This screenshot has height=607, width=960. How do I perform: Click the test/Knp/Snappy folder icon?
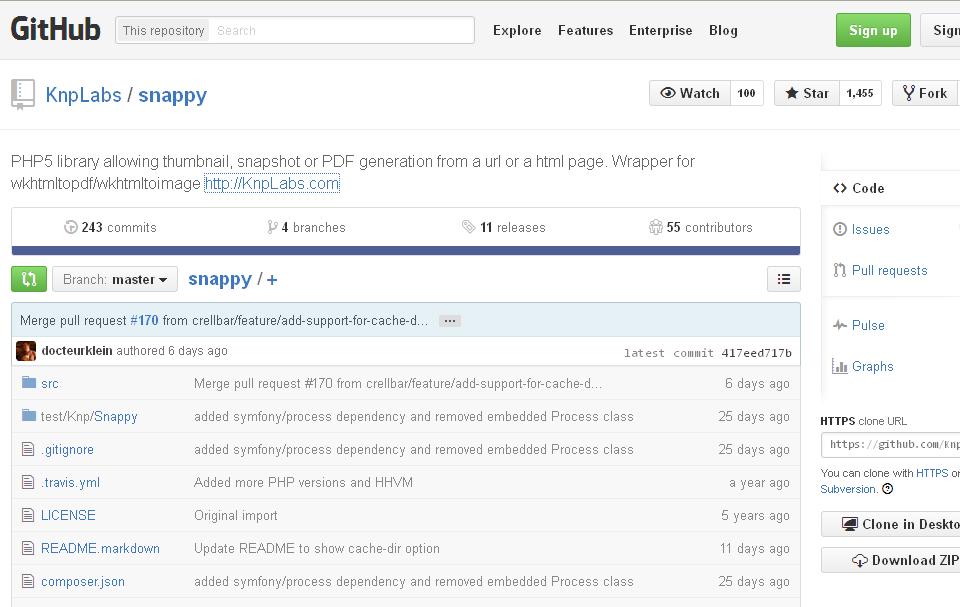coord(29,416)
